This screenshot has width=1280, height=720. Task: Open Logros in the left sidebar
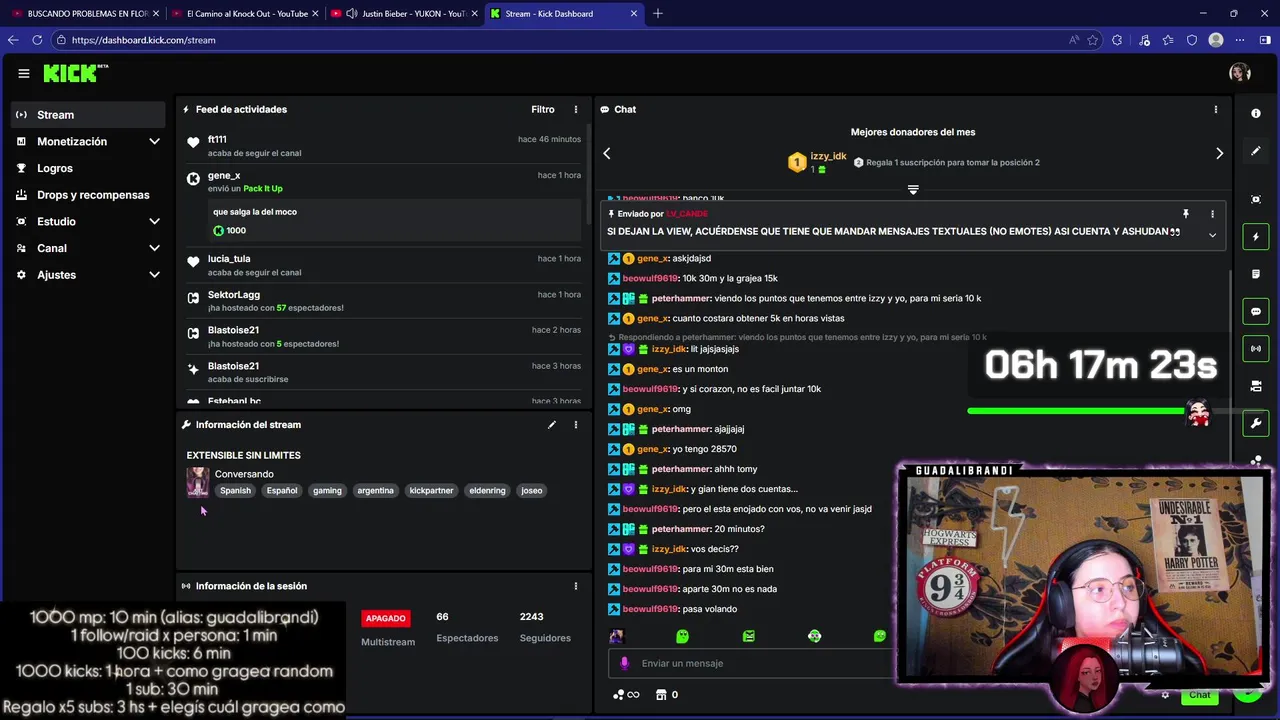(88, 168)
